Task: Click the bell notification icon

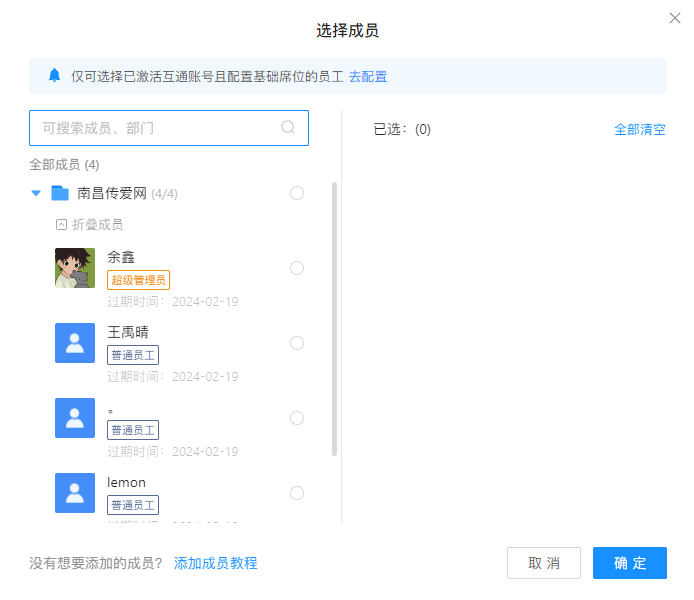Action: (54, 76)
